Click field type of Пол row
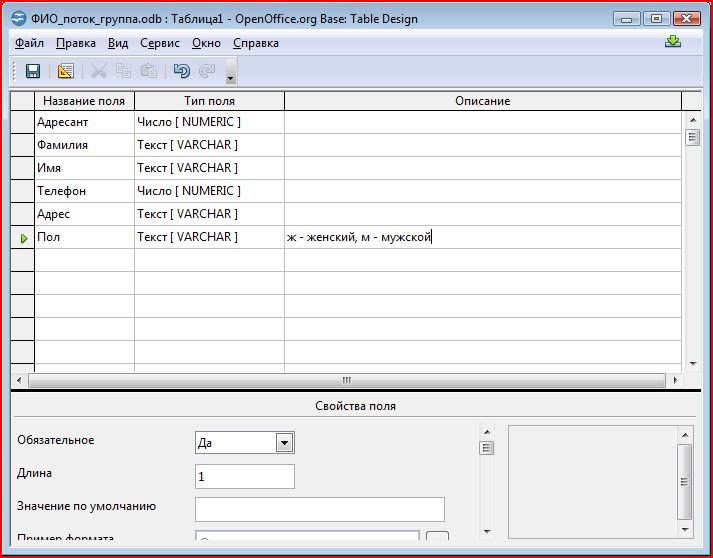This screenshot has height=558, width=713. 209,237
